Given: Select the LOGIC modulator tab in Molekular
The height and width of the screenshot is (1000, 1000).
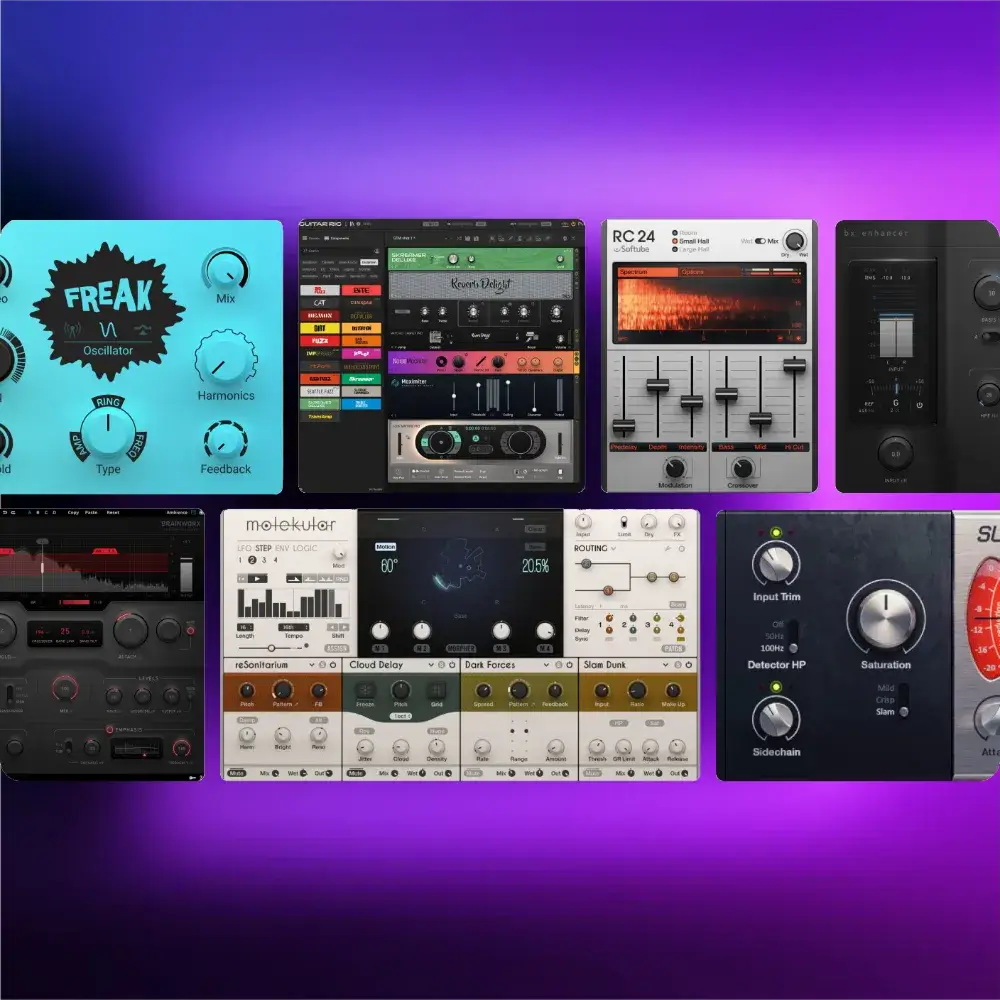Looking at the screenshot, I should (x=305, y=548).
